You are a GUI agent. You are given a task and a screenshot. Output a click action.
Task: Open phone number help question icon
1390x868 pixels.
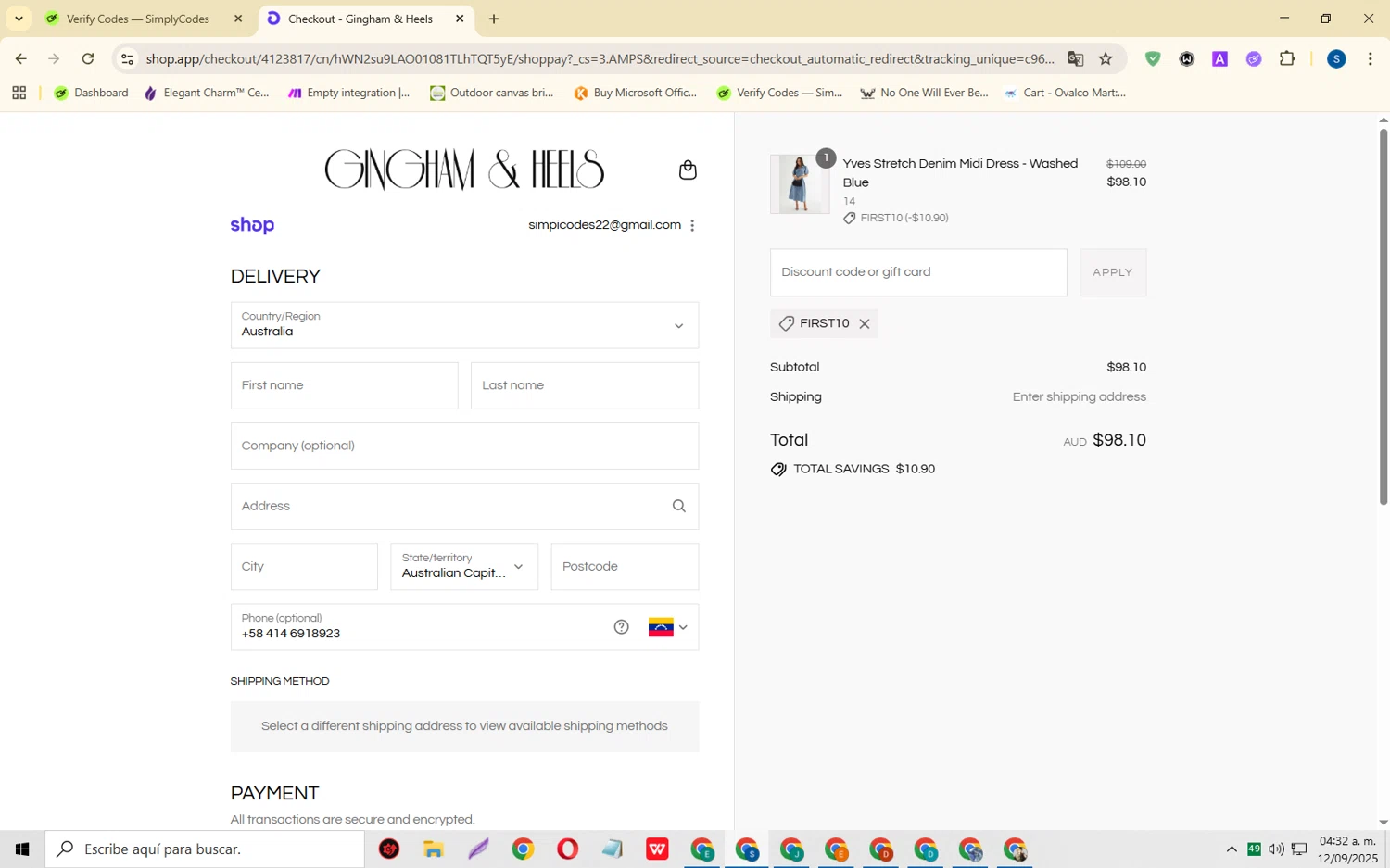[622, 627]
